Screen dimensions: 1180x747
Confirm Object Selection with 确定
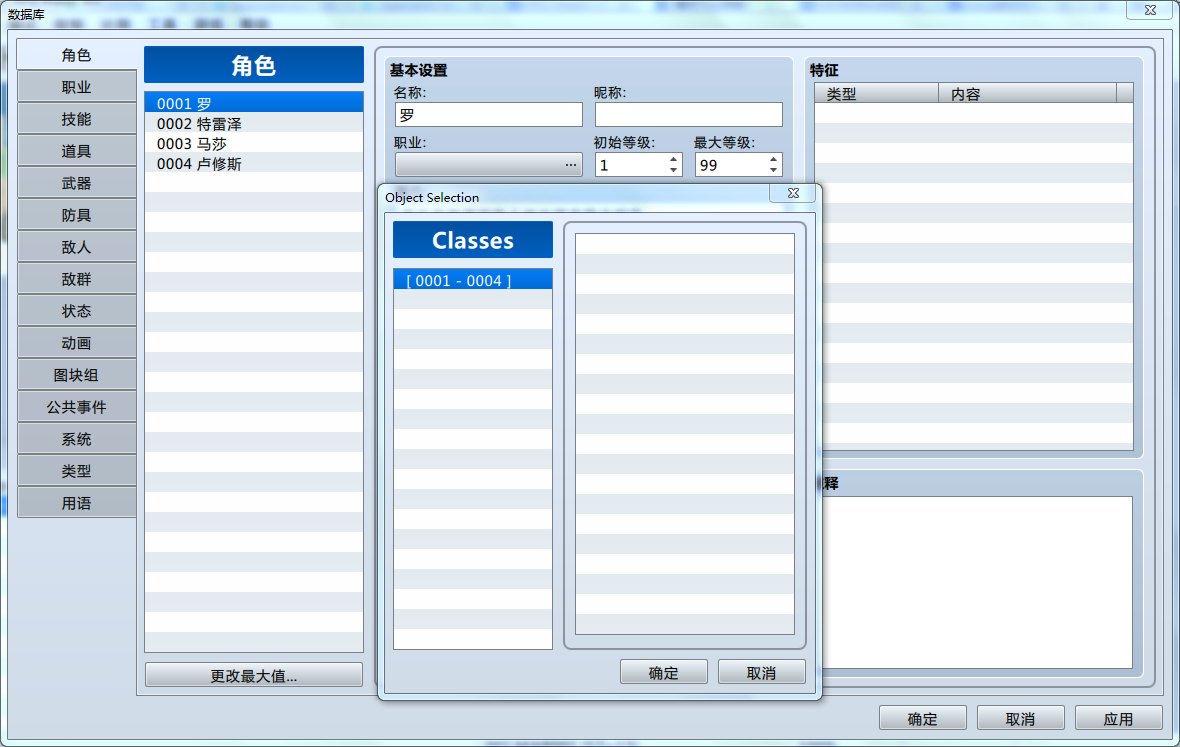tap(664, 673)
